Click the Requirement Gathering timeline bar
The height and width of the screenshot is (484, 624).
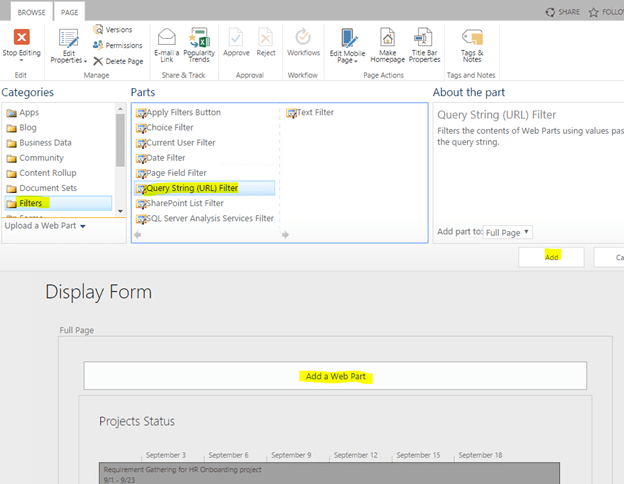(329, 473)
